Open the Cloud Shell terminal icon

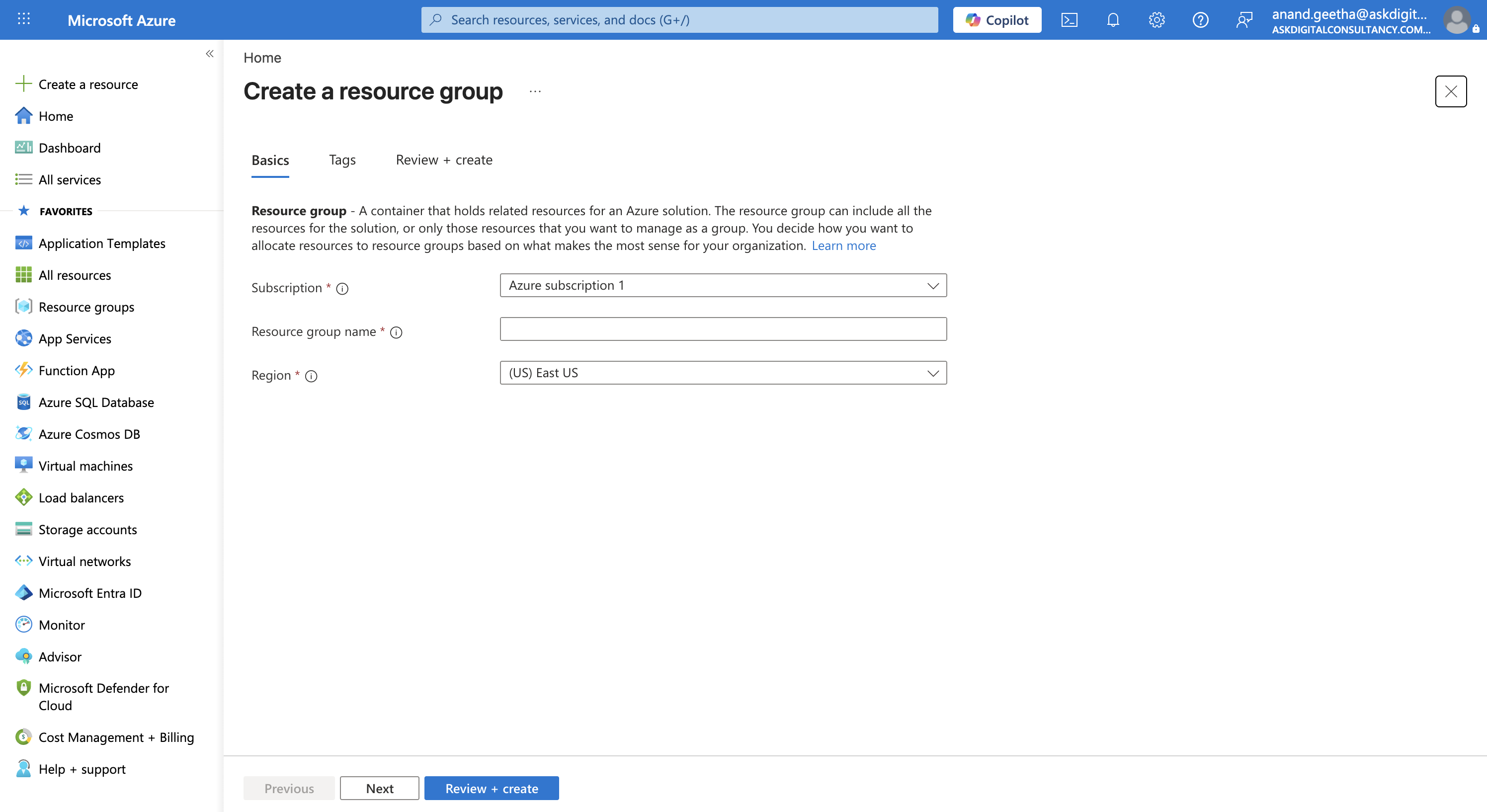point(1069,20)
